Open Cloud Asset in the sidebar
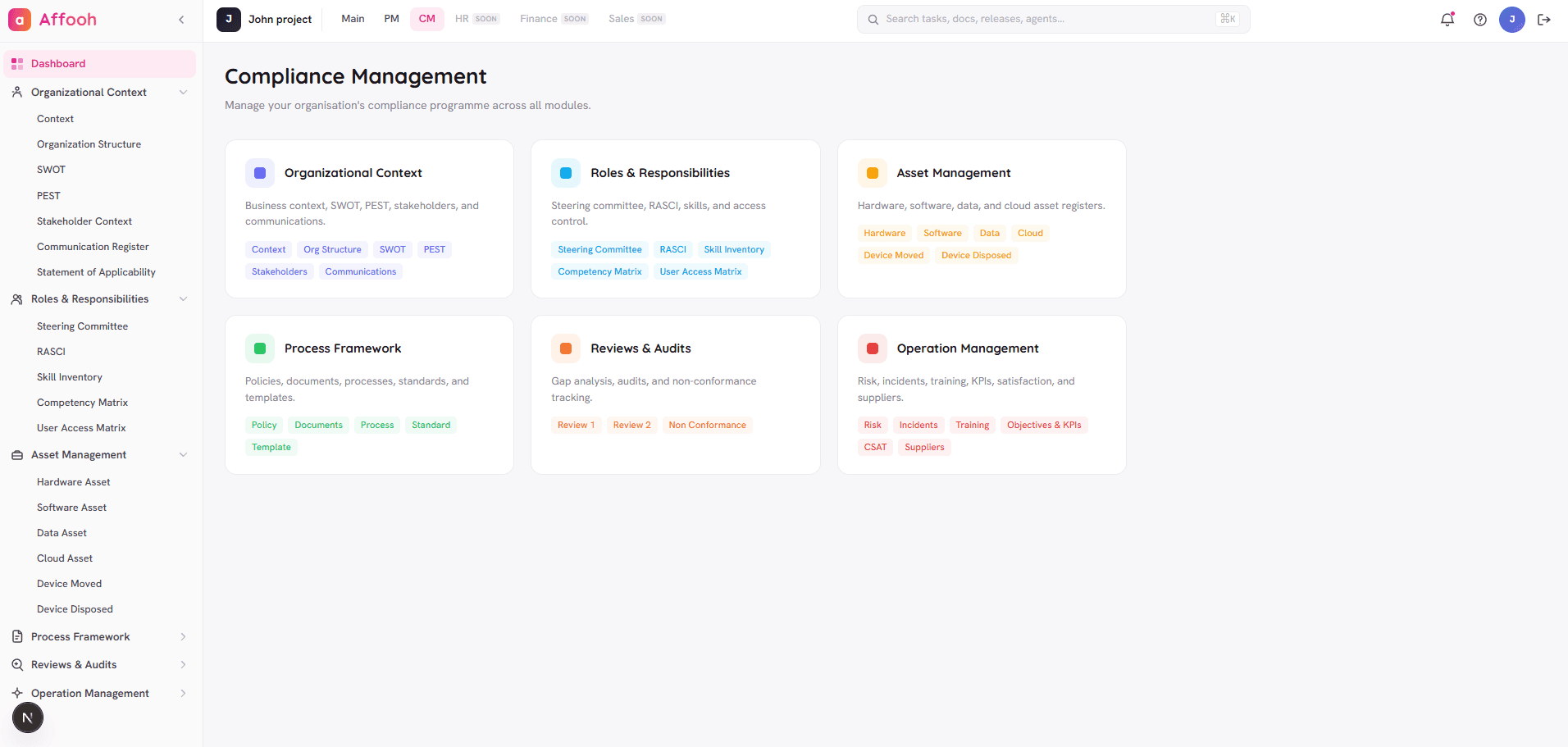Image resolution: width=1568 pixels, height=747 pixels. (65, 558)
